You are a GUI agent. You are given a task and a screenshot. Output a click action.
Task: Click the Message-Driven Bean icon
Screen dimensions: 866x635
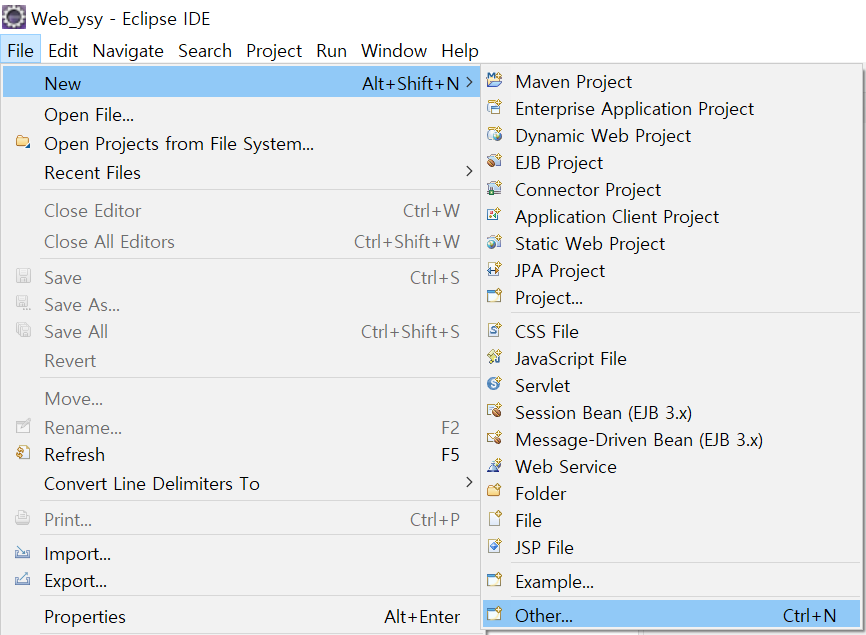pyautogui.click(x=494, y=438)
